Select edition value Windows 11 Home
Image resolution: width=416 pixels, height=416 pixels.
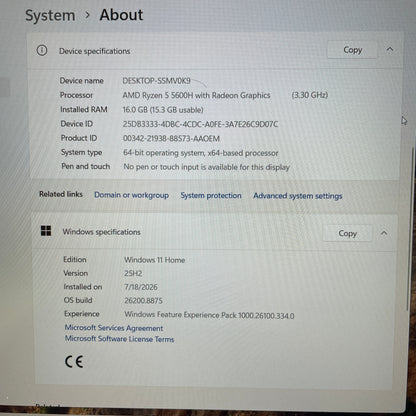(x=155, y=260)
